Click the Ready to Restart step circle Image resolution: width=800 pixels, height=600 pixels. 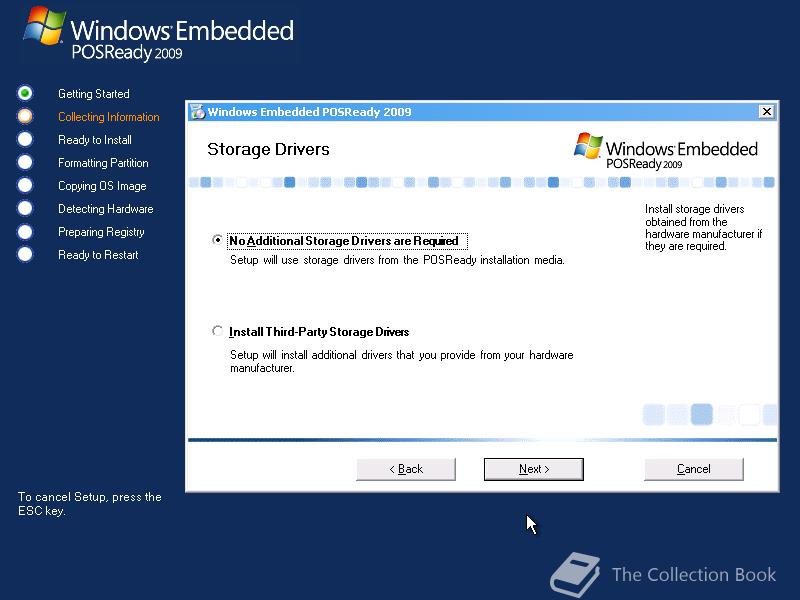point(24,254)
